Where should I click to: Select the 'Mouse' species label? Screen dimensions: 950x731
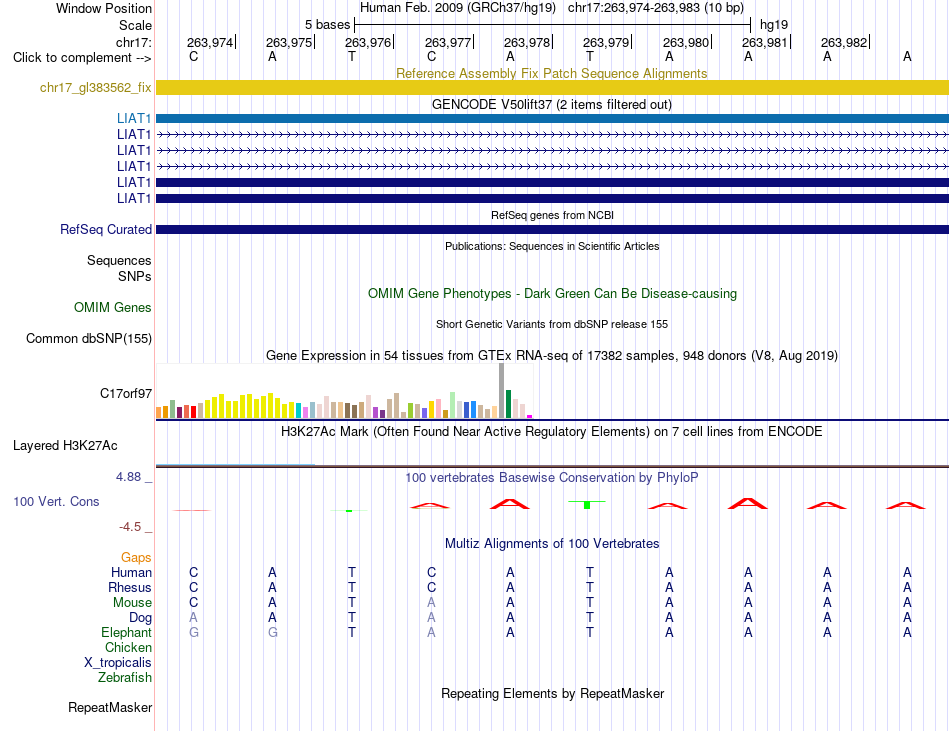tap(132, 603)
